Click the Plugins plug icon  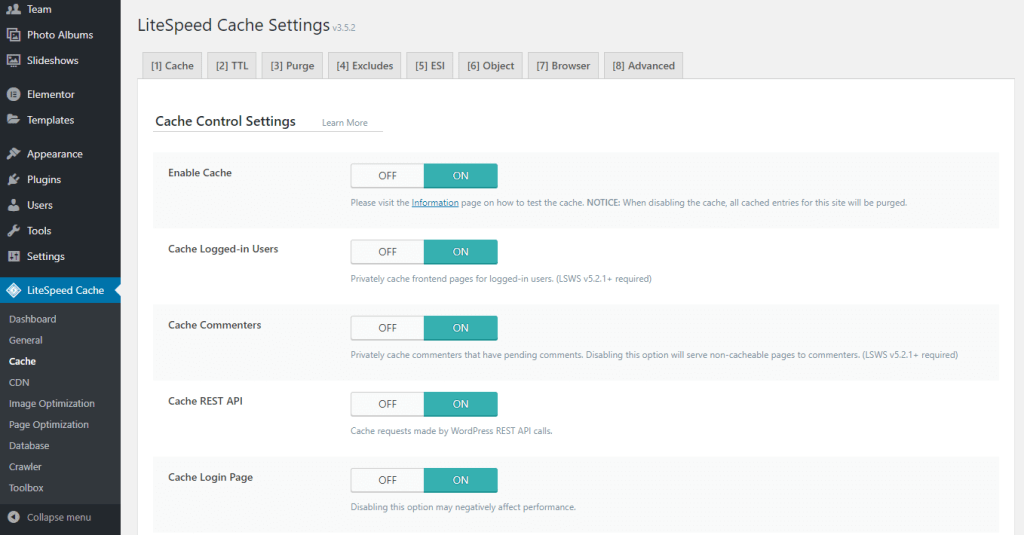[x=13, y=180]
